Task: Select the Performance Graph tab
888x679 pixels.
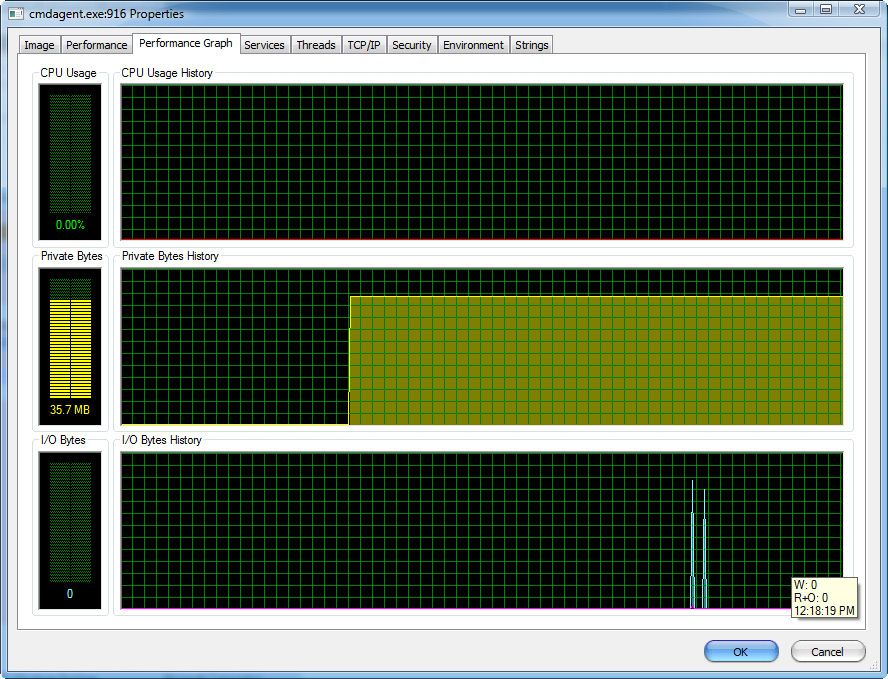Action: [186, 43]
